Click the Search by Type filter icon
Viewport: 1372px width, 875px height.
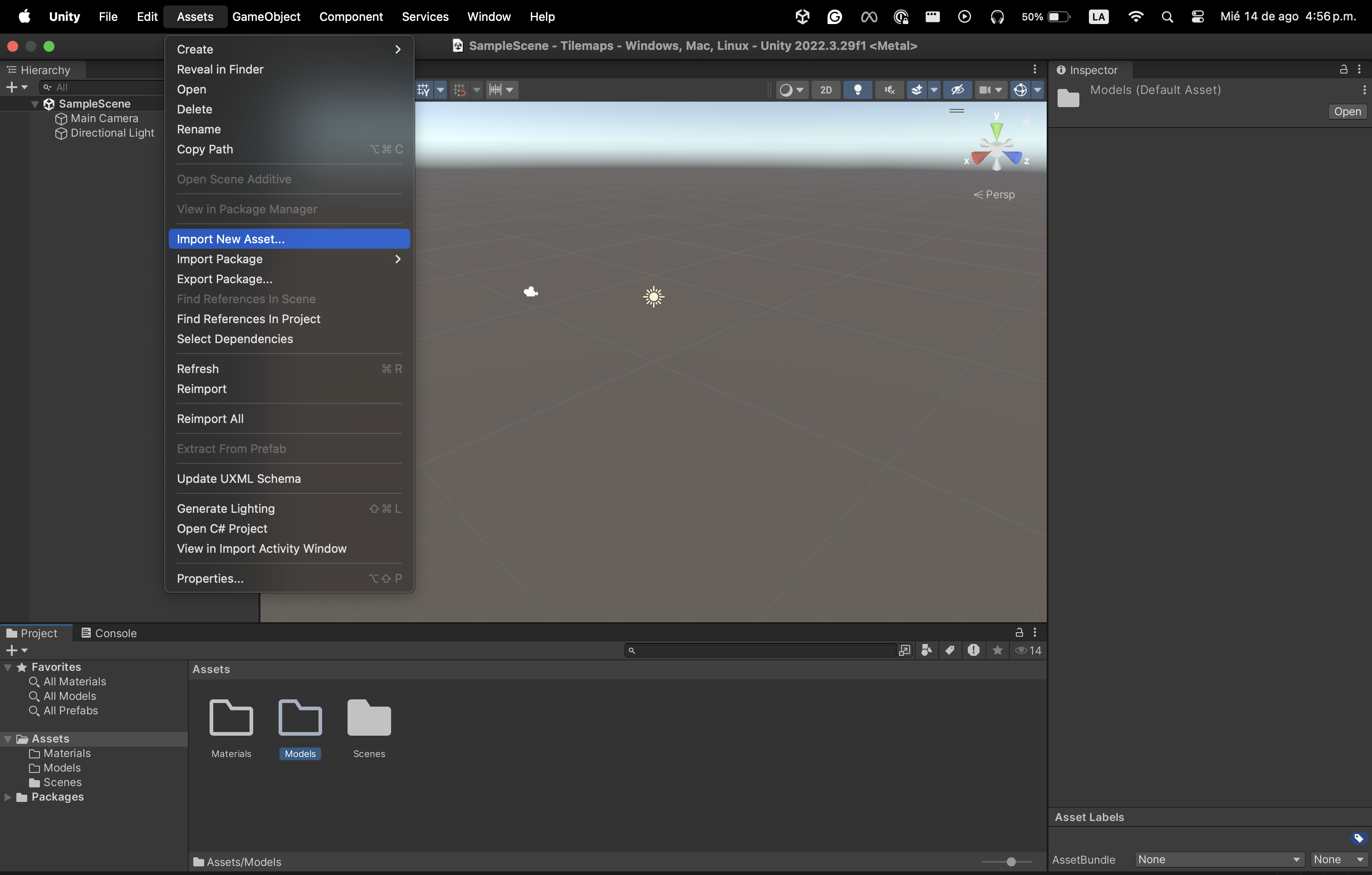point(927,650)
